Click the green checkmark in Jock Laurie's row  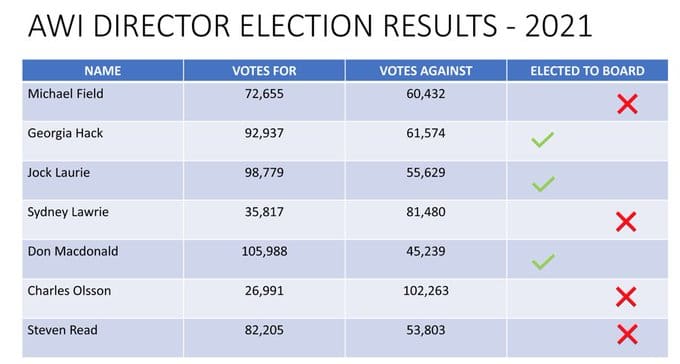543,184
